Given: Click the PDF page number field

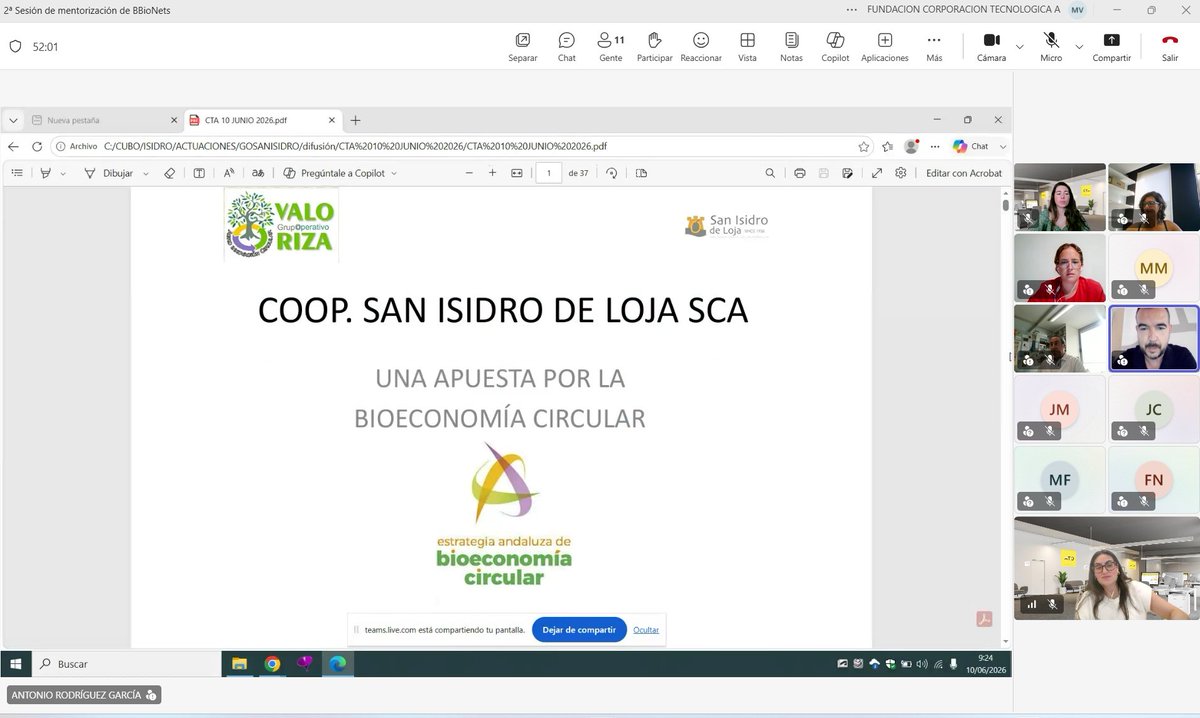Looking at the screenshot, I should tap(548, 173).
